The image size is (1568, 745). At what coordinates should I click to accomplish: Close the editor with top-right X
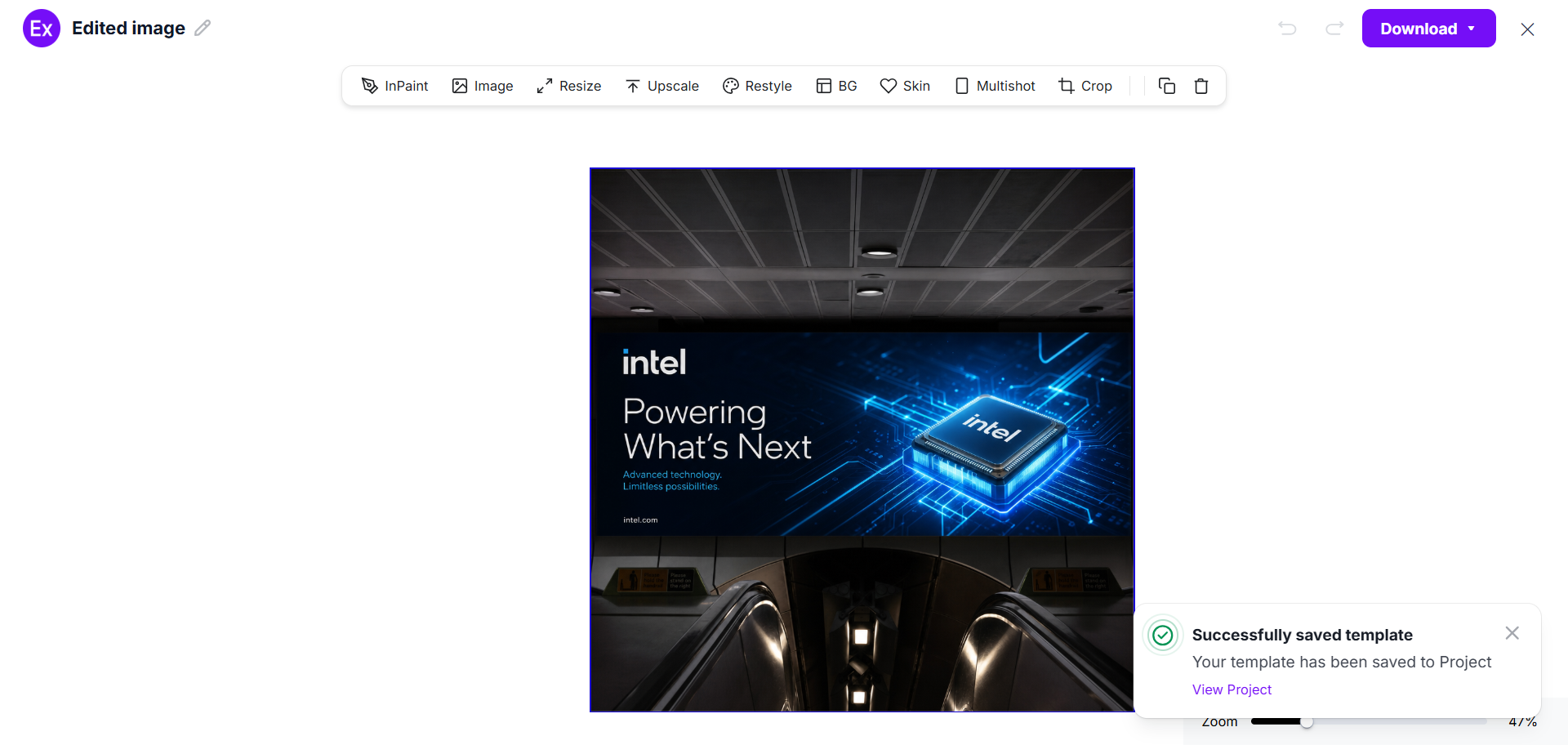point(1528,29)
